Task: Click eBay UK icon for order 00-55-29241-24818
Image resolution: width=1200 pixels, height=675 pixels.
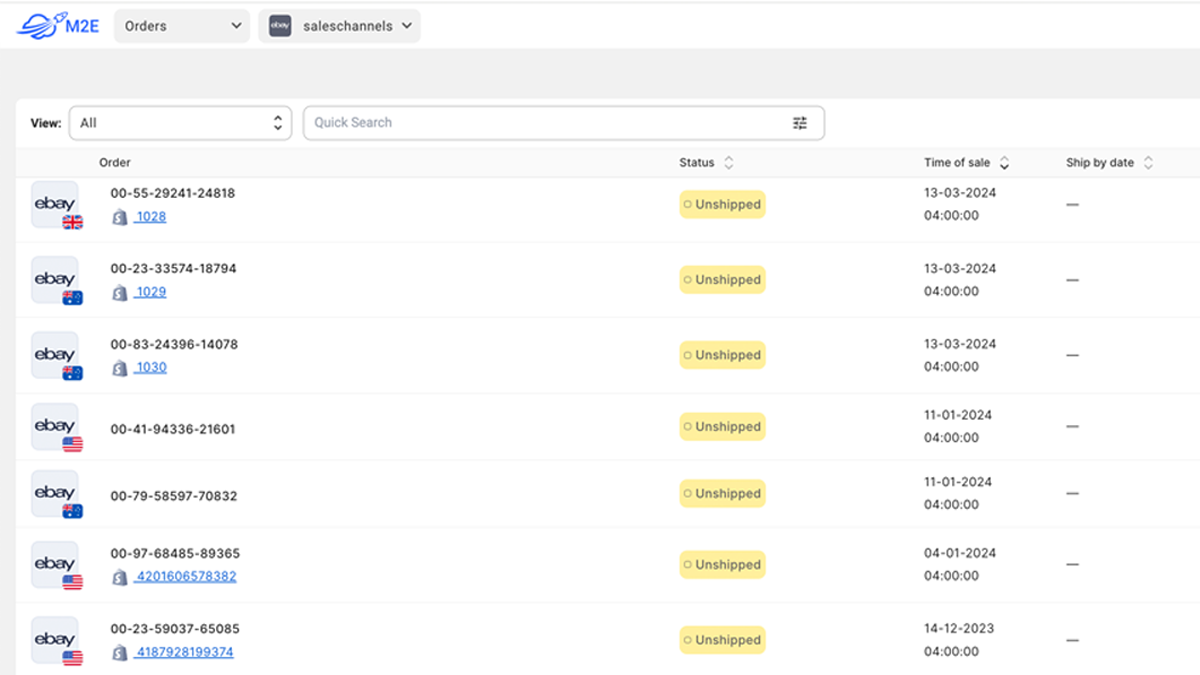Action: click(x=56, y=205)
